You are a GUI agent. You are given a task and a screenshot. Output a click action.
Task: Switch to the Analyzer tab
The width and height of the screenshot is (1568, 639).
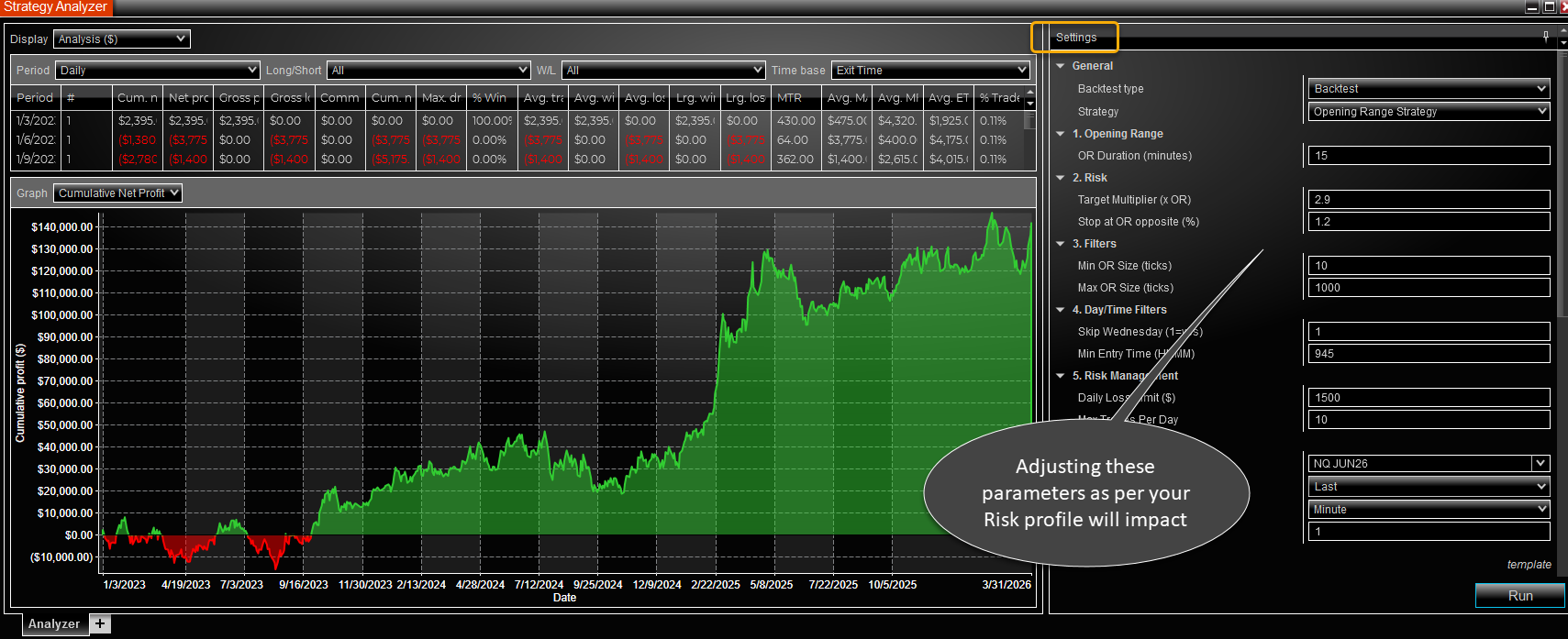(54, 623)
